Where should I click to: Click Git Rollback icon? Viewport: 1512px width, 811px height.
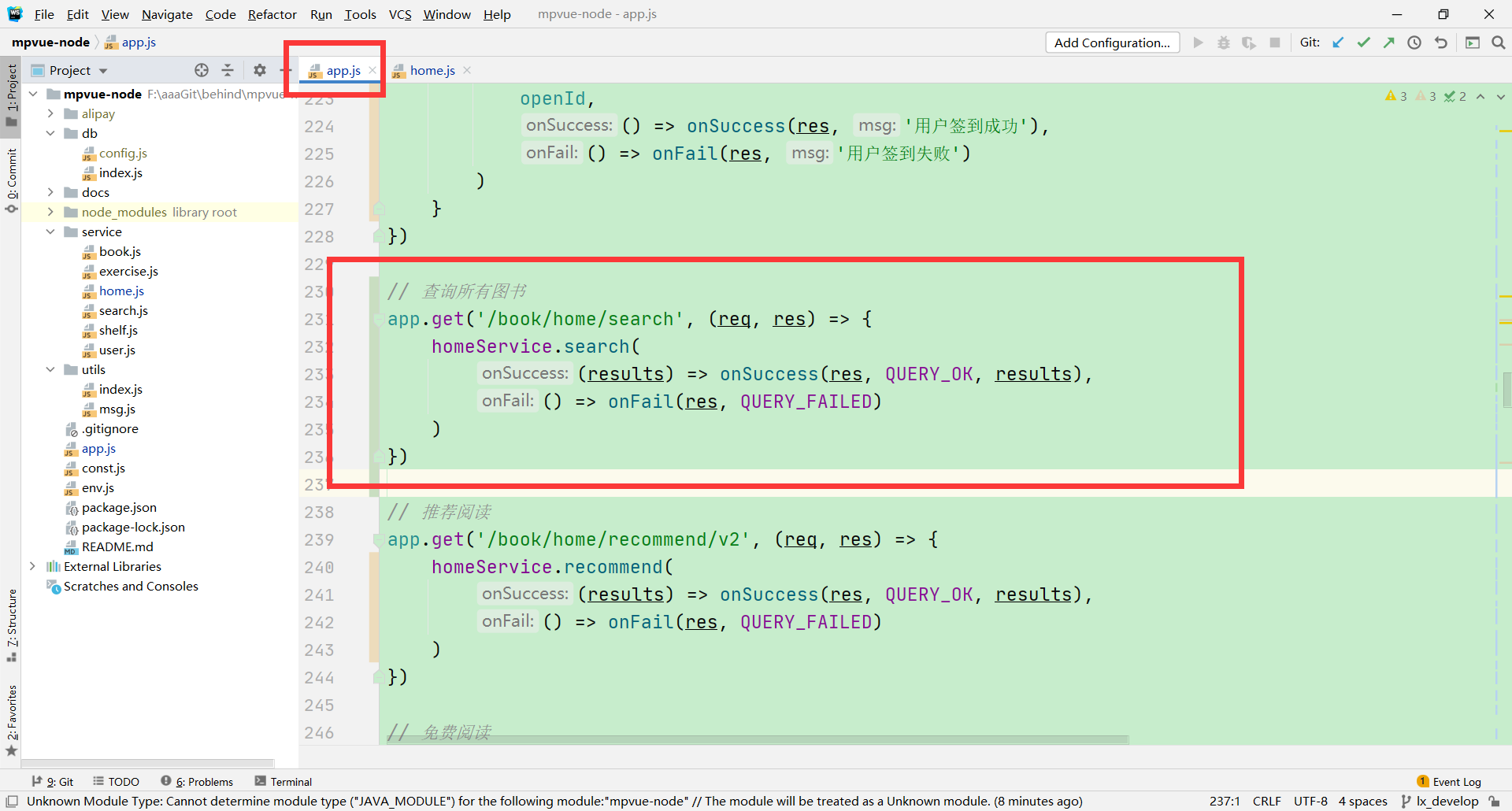pyautogui.click(x=1440, y=43)
